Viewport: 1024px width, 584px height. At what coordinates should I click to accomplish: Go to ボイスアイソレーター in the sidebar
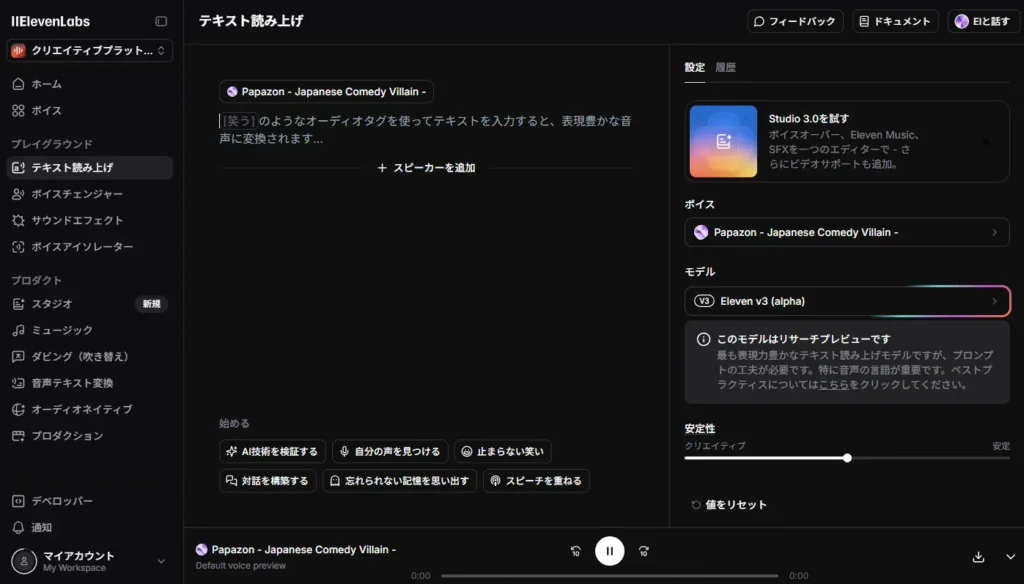82,247
